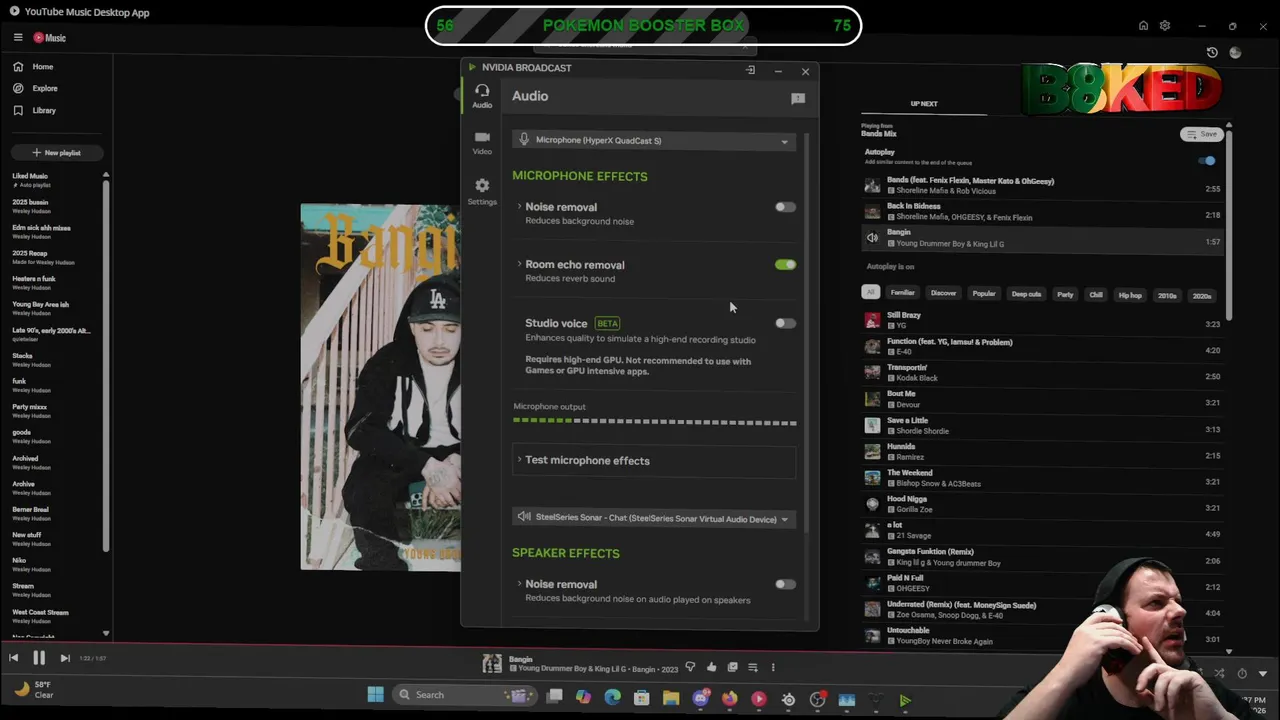Image resolution: width=1280 pixels, height=720 pixels.
Task: Like the song Bangin
Action: tap(711, 667)
